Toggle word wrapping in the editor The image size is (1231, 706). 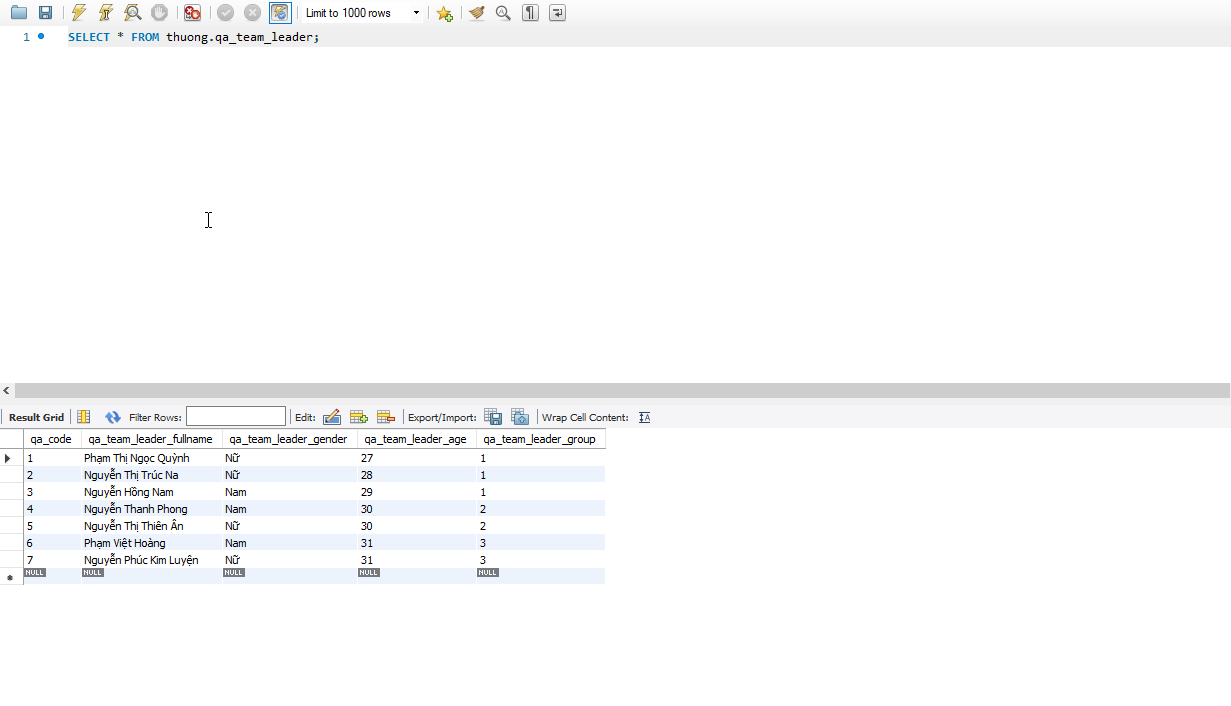557,13
